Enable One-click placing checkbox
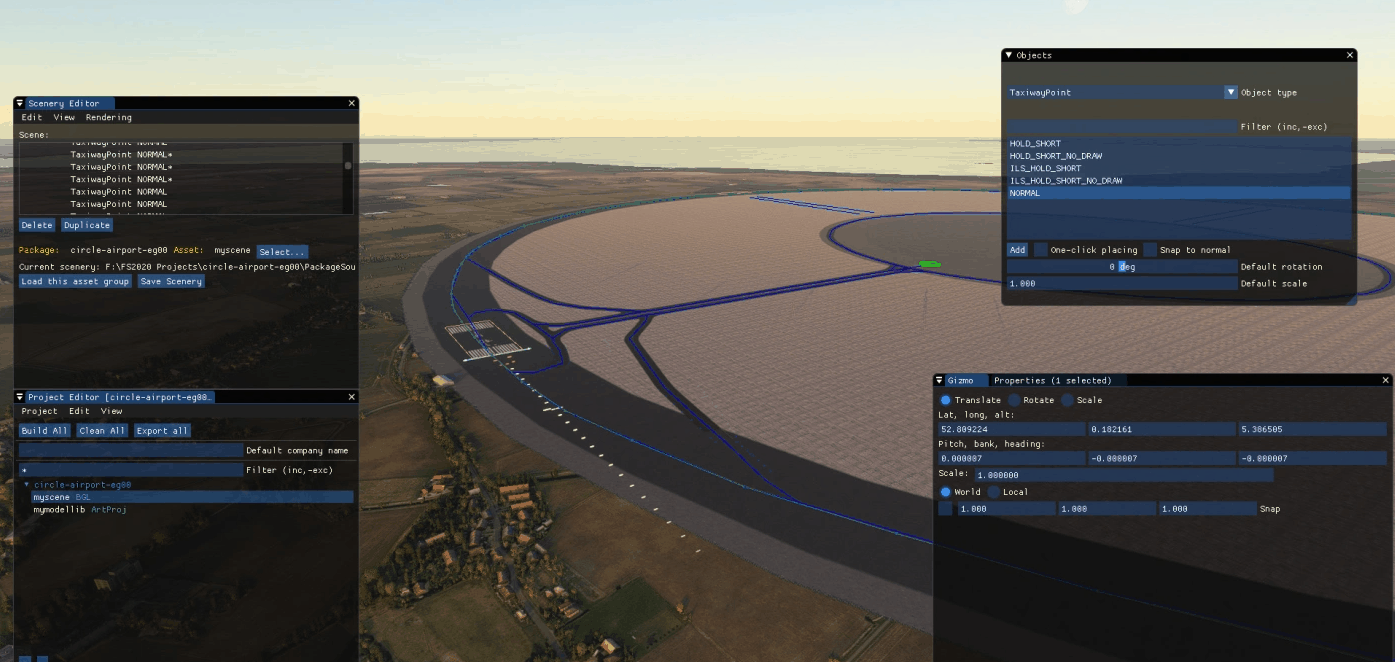 coord(1041,250)
